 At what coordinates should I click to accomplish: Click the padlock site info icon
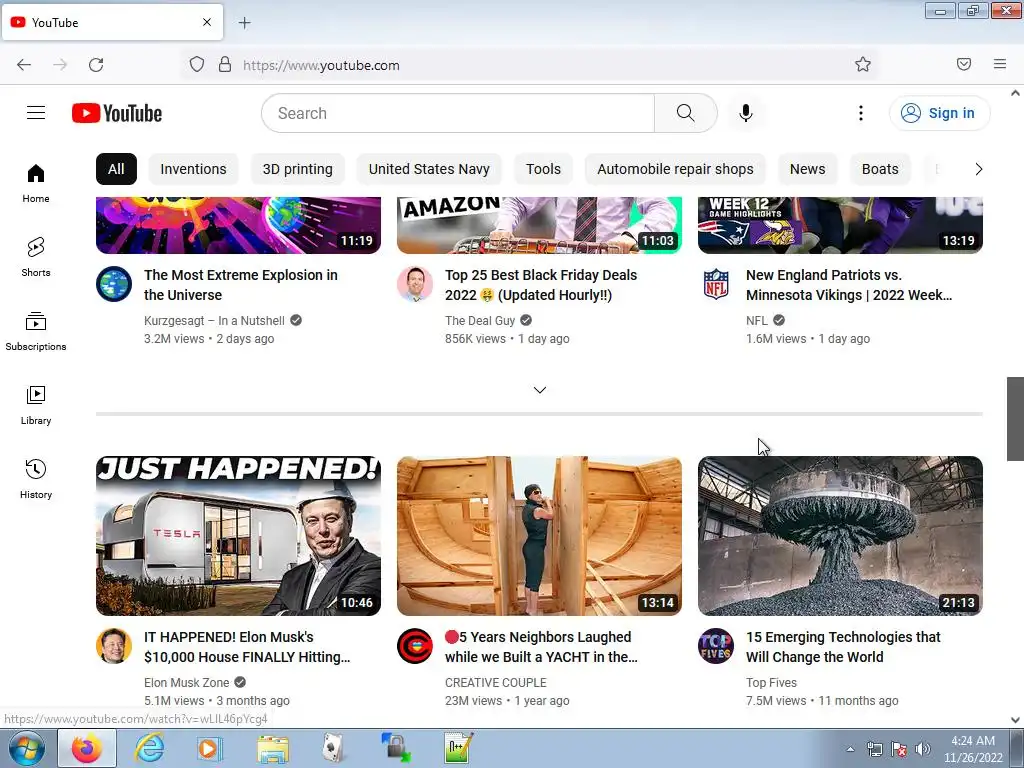point(225,64)
